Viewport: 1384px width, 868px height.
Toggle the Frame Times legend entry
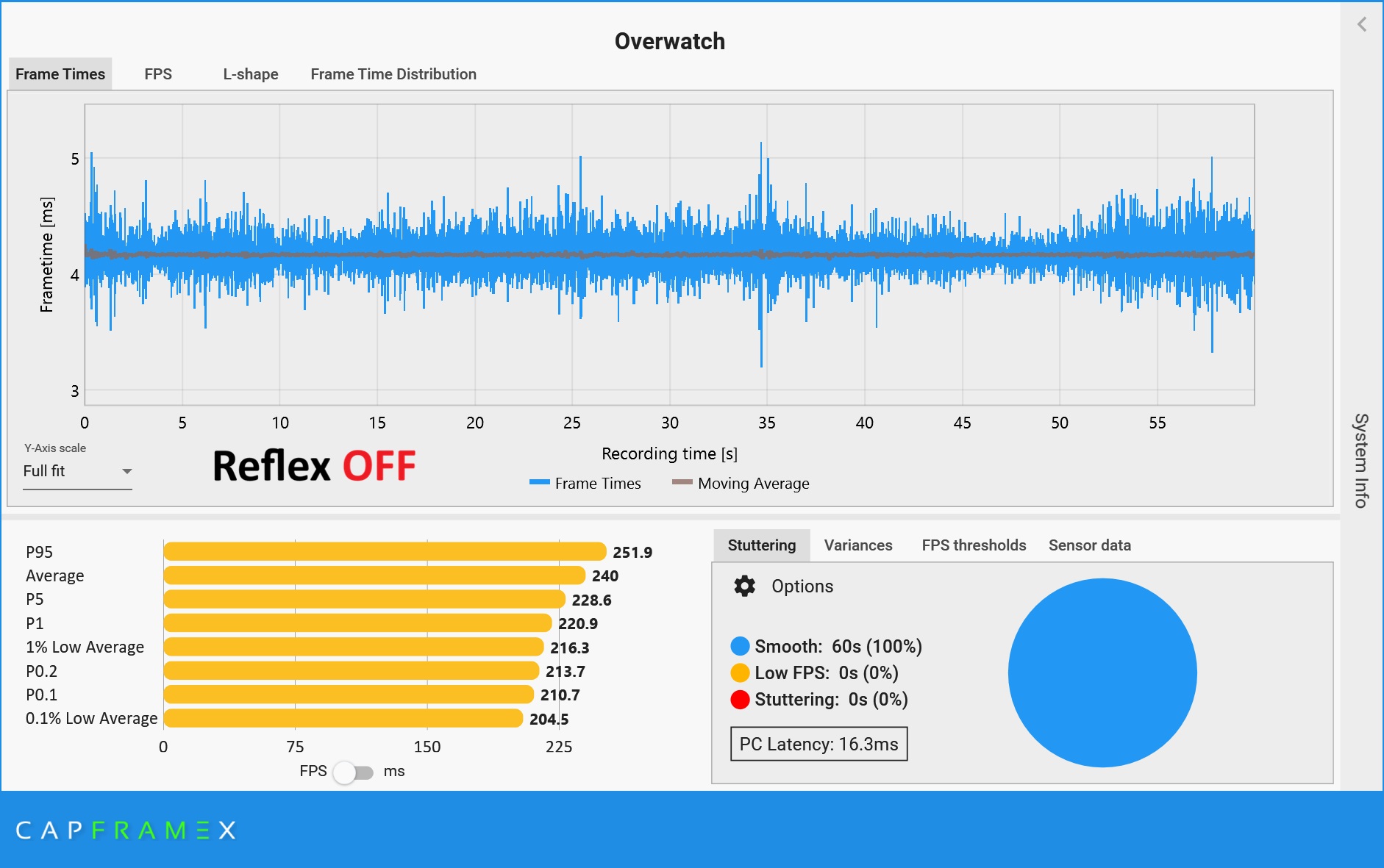point(585,483)
